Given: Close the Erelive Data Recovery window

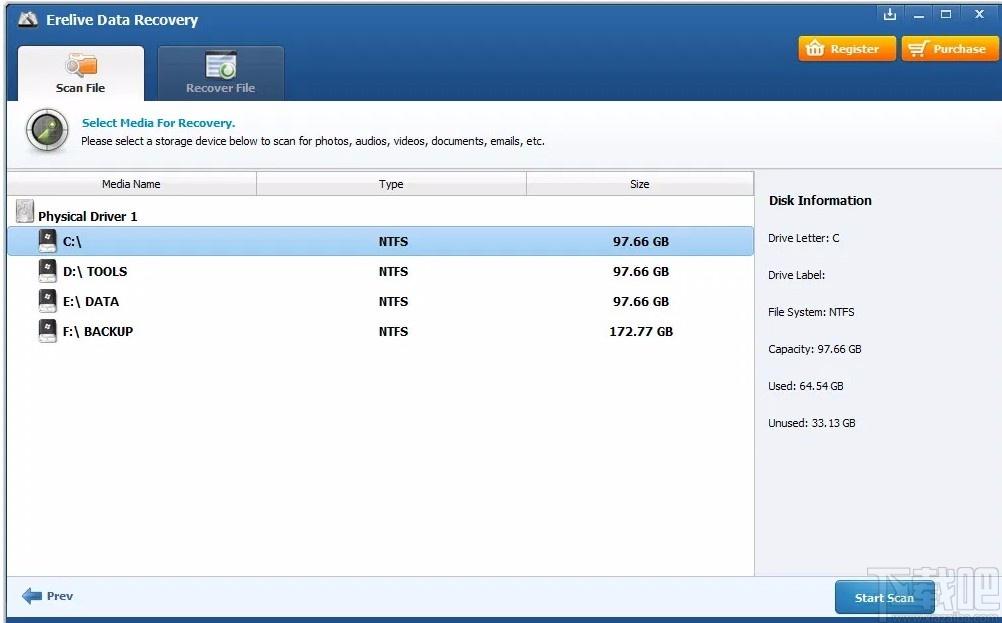Looking at the screenshot, I should coord(979,14).
